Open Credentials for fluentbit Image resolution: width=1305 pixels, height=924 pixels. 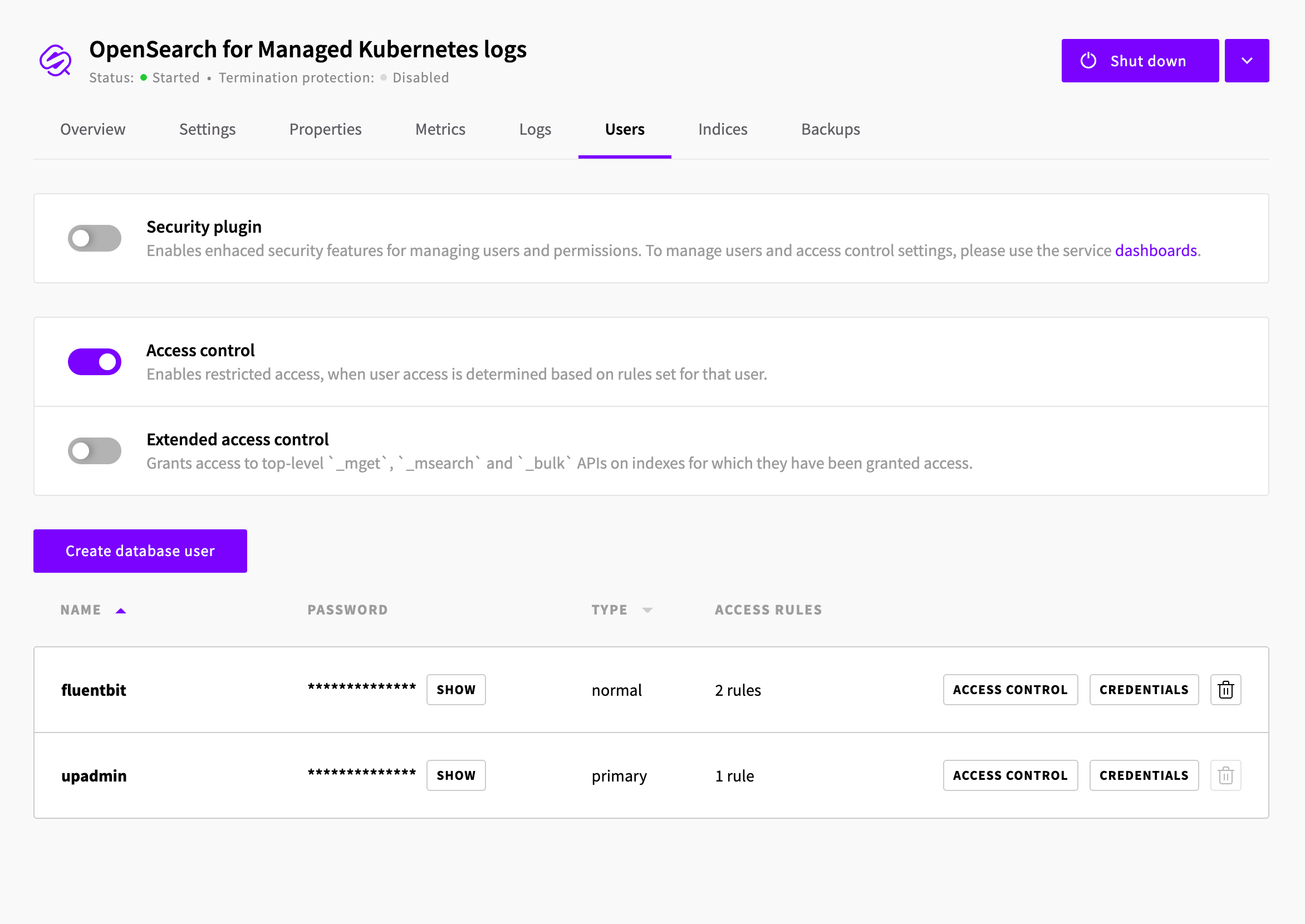point(1144,690)
